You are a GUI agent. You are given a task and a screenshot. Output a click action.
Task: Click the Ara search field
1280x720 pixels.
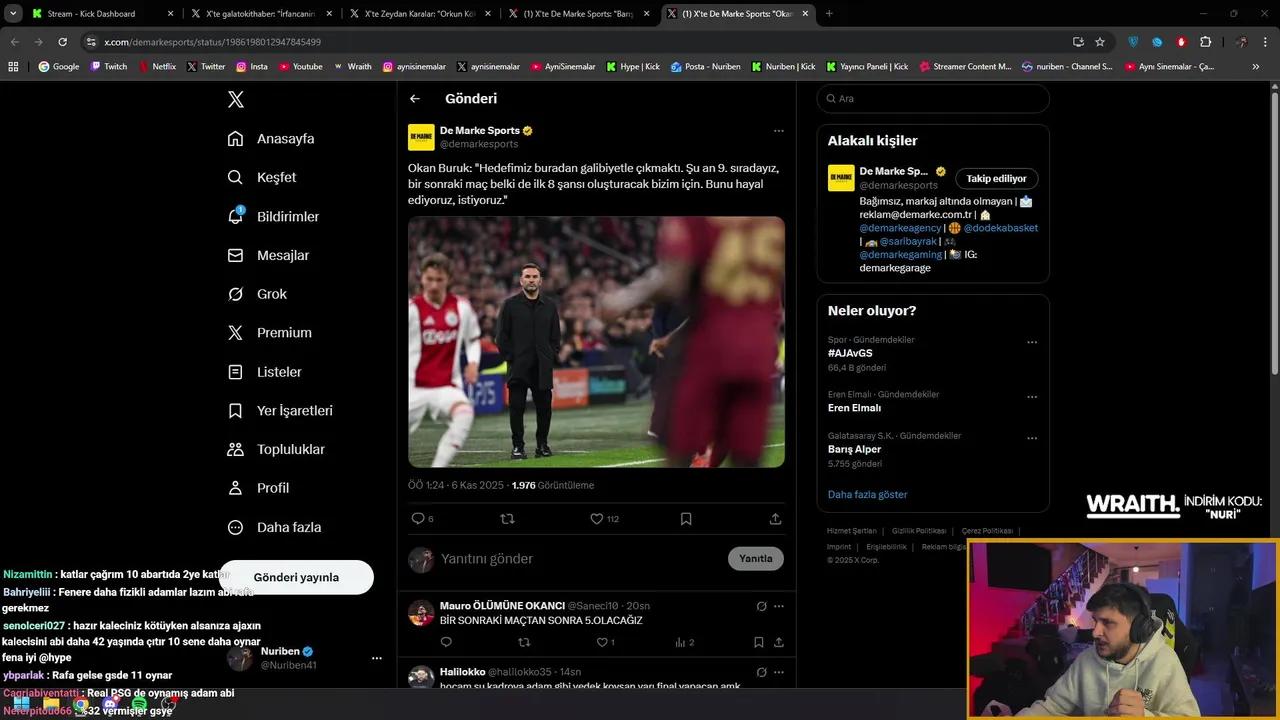[933, 99]
